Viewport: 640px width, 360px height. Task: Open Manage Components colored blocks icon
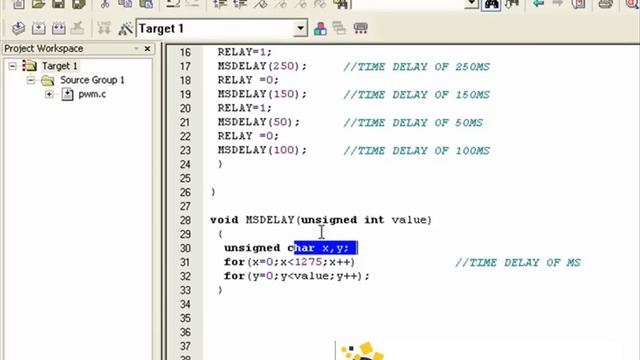click(x=320, y=28)
